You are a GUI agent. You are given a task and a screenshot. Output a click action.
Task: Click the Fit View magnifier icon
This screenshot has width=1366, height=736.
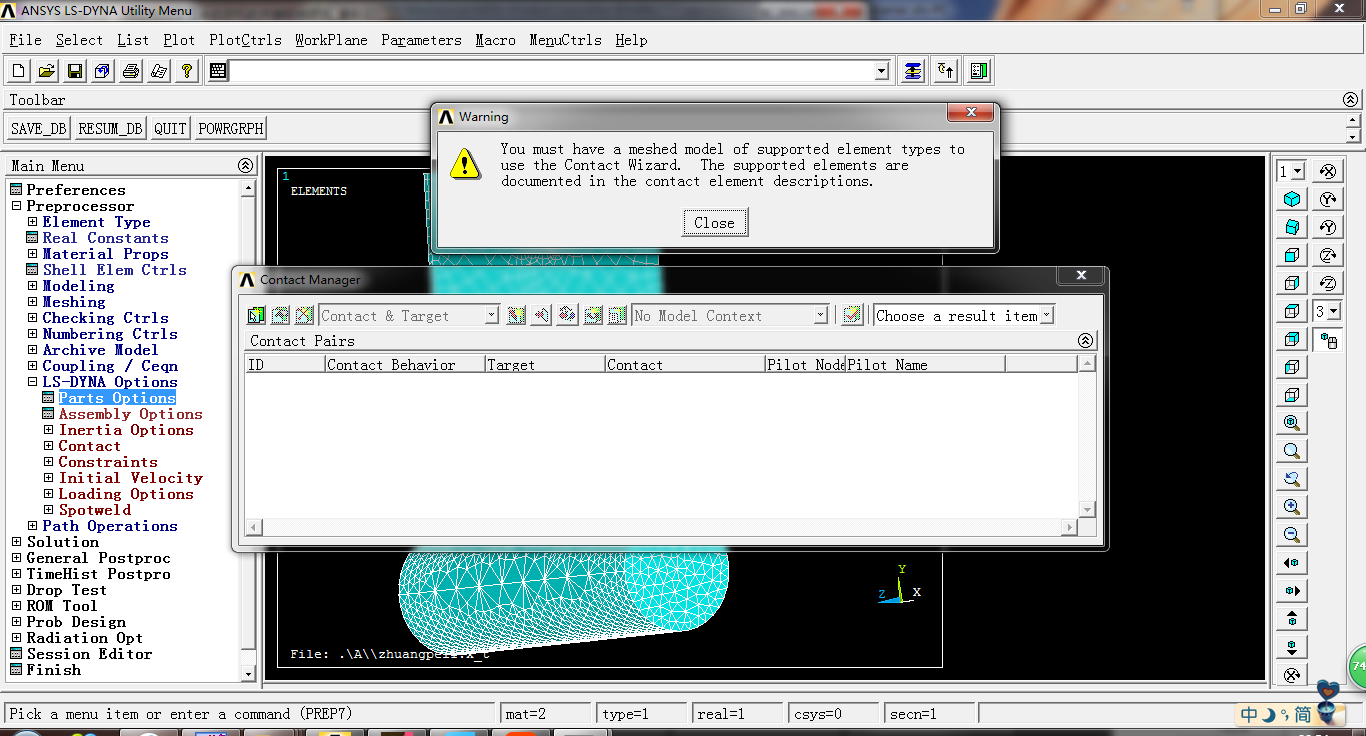point(1292,423)
